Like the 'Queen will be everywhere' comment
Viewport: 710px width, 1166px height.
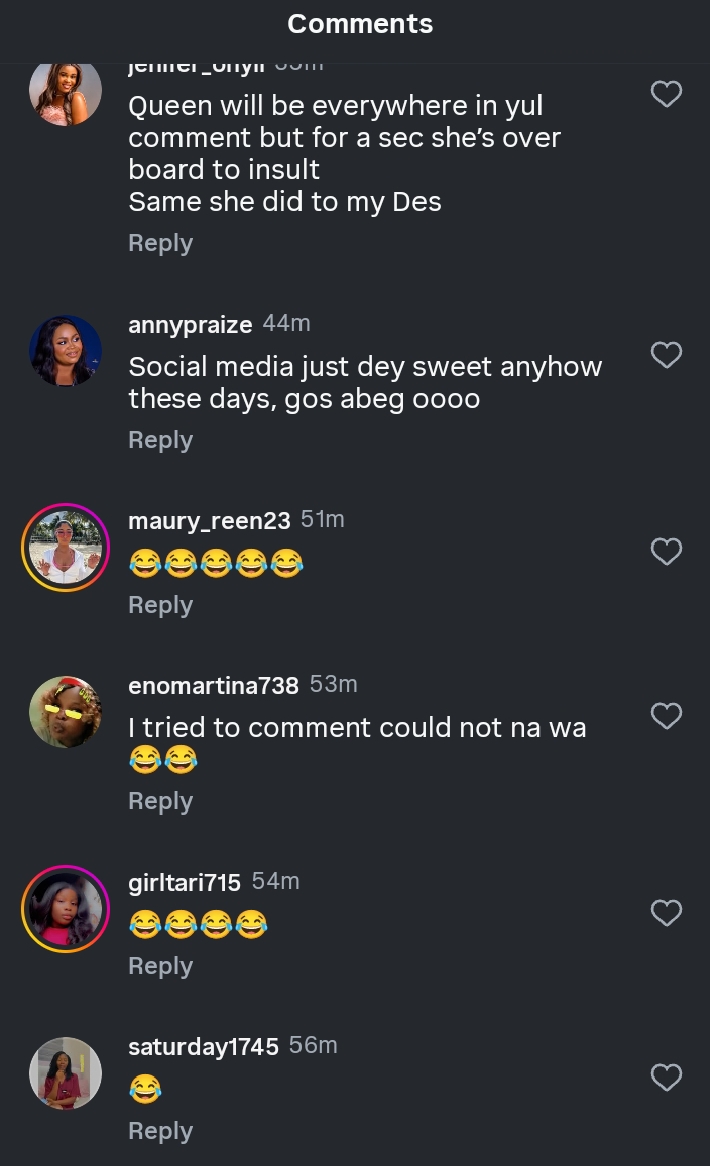tap(666, 94)
